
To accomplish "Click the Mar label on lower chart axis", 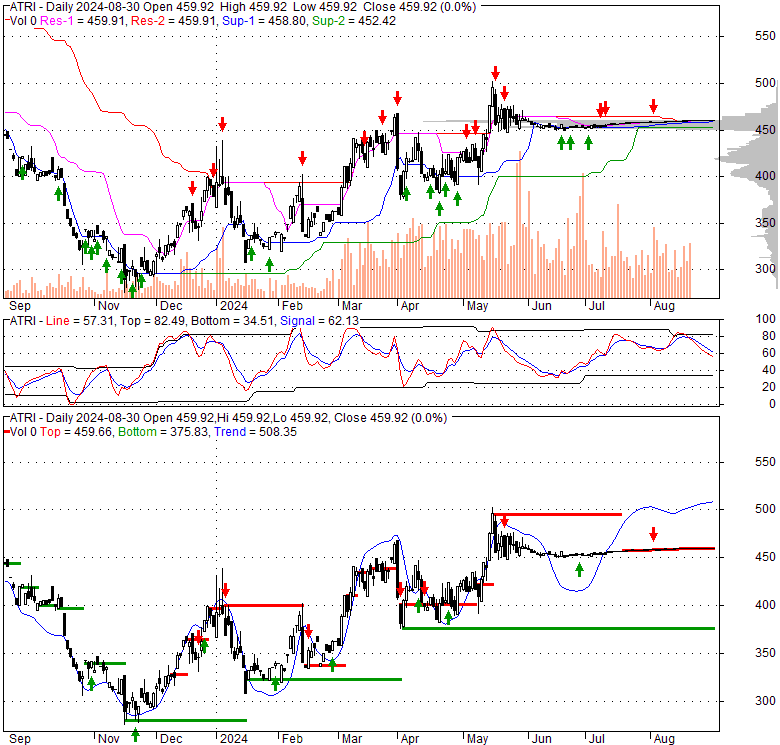I will pos(352,739).
